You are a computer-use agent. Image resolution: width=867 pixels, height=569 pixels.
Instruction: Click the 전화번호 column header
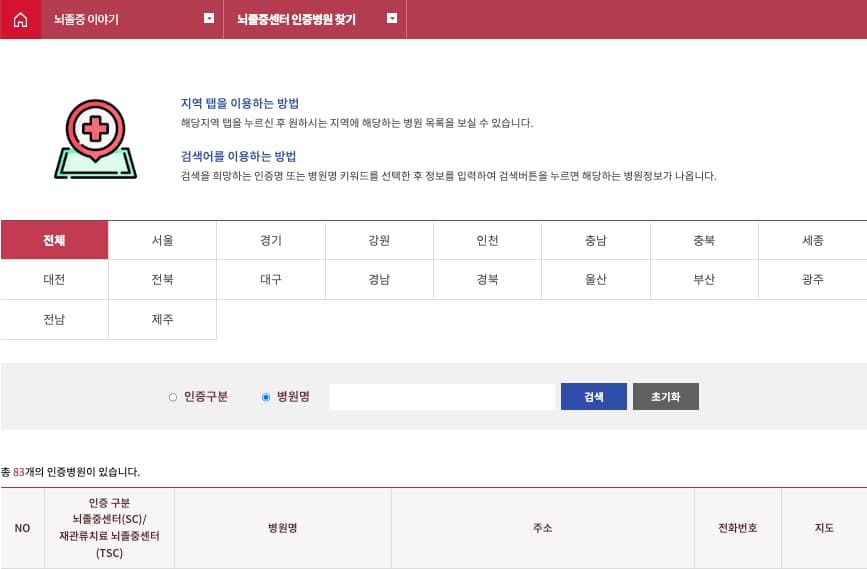(738, 528)
